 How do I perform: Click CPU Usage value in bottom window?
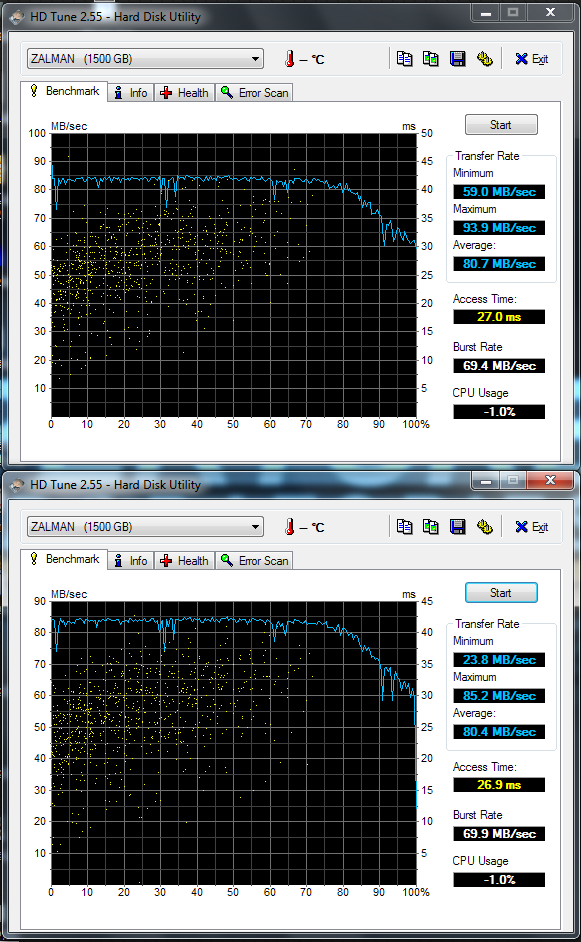(x=499, y=880)
